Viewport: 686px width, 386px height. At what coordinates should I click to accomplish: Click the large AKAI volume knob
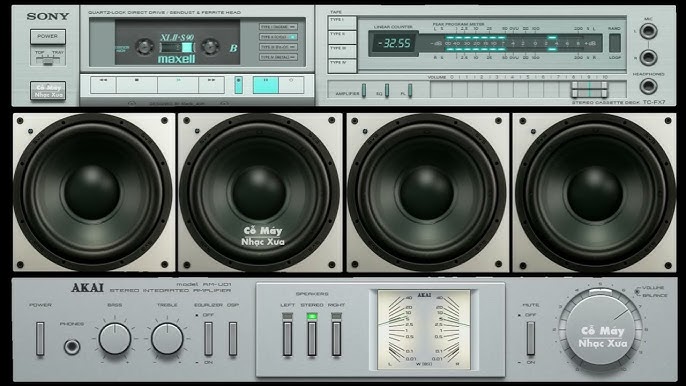click(x=601, y=330)
